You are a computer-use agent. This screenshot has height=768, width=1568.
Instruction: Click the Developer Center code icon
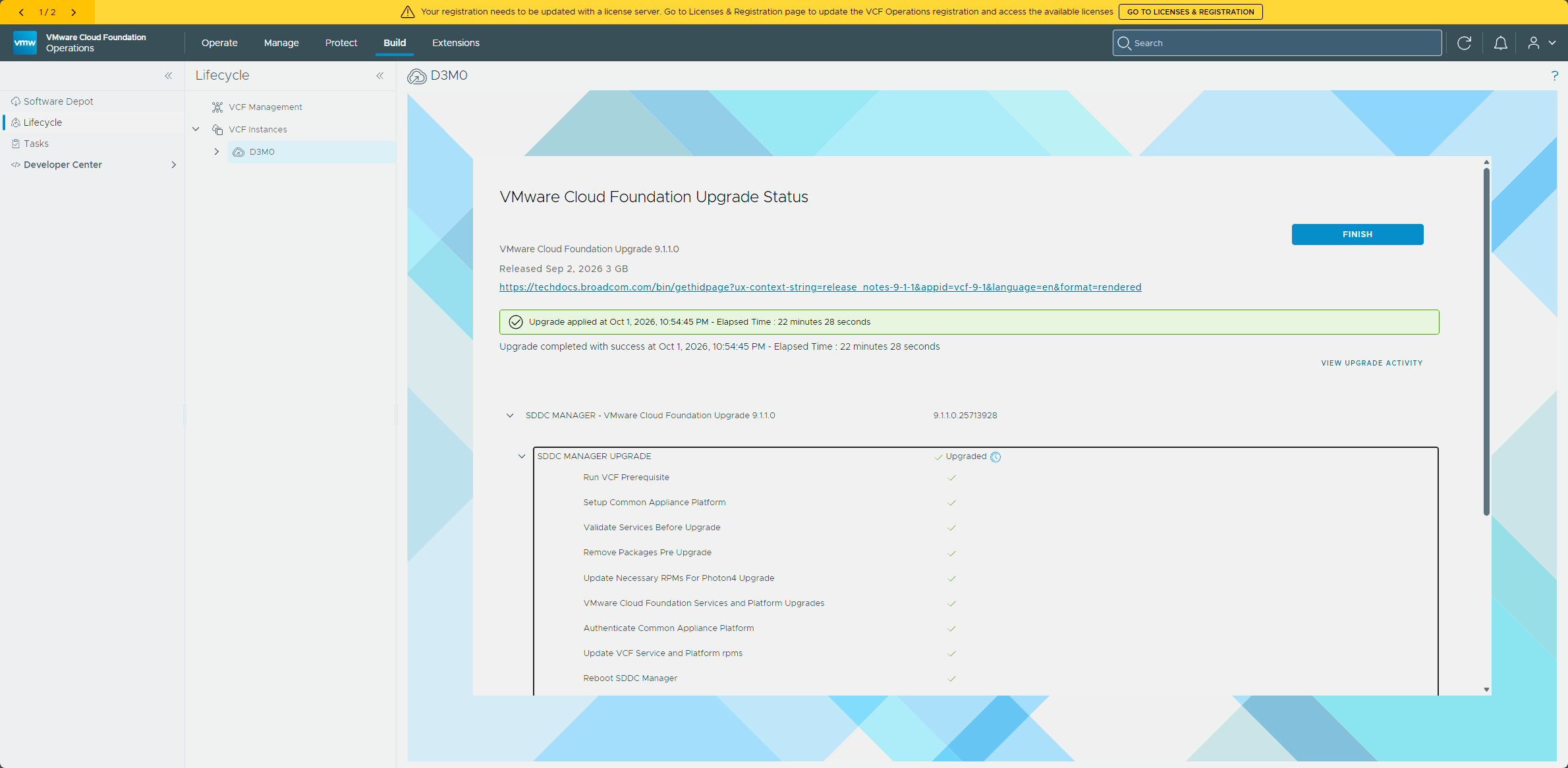pyautogui.click(x=16, y=165)
